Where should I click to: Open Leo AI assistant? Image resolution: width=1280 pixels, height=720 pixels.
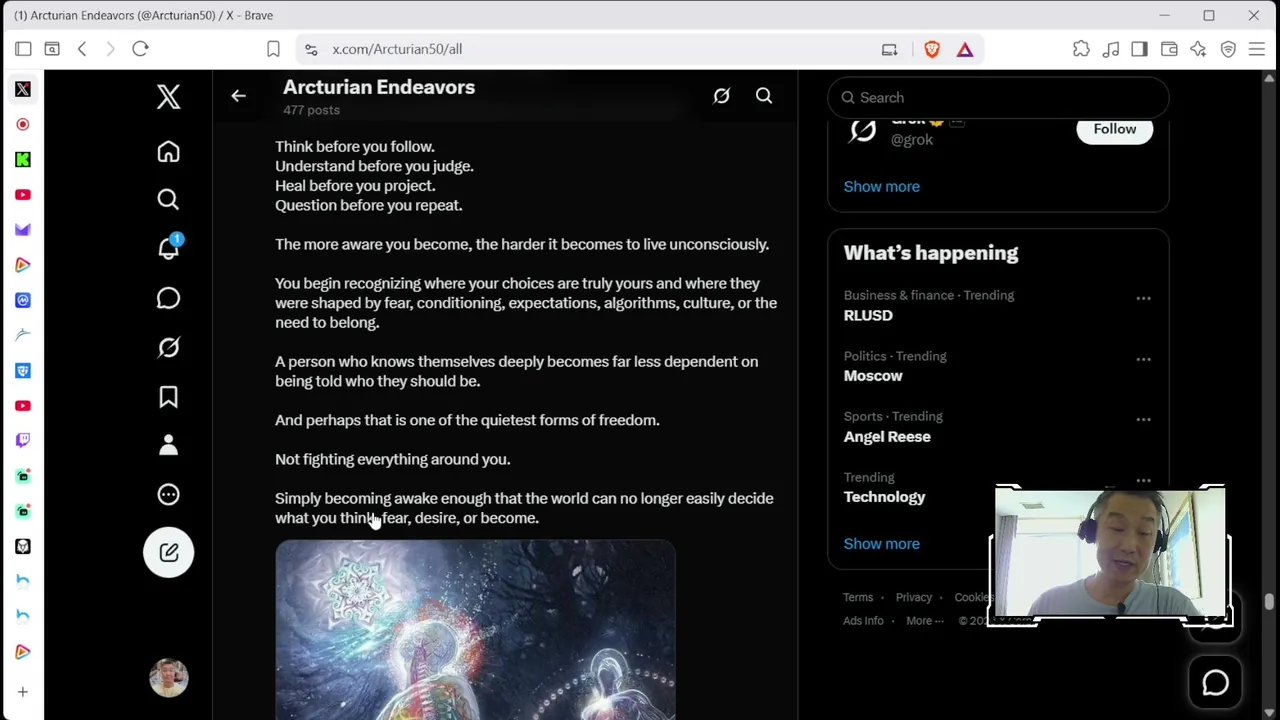(x=1198, y=49)
